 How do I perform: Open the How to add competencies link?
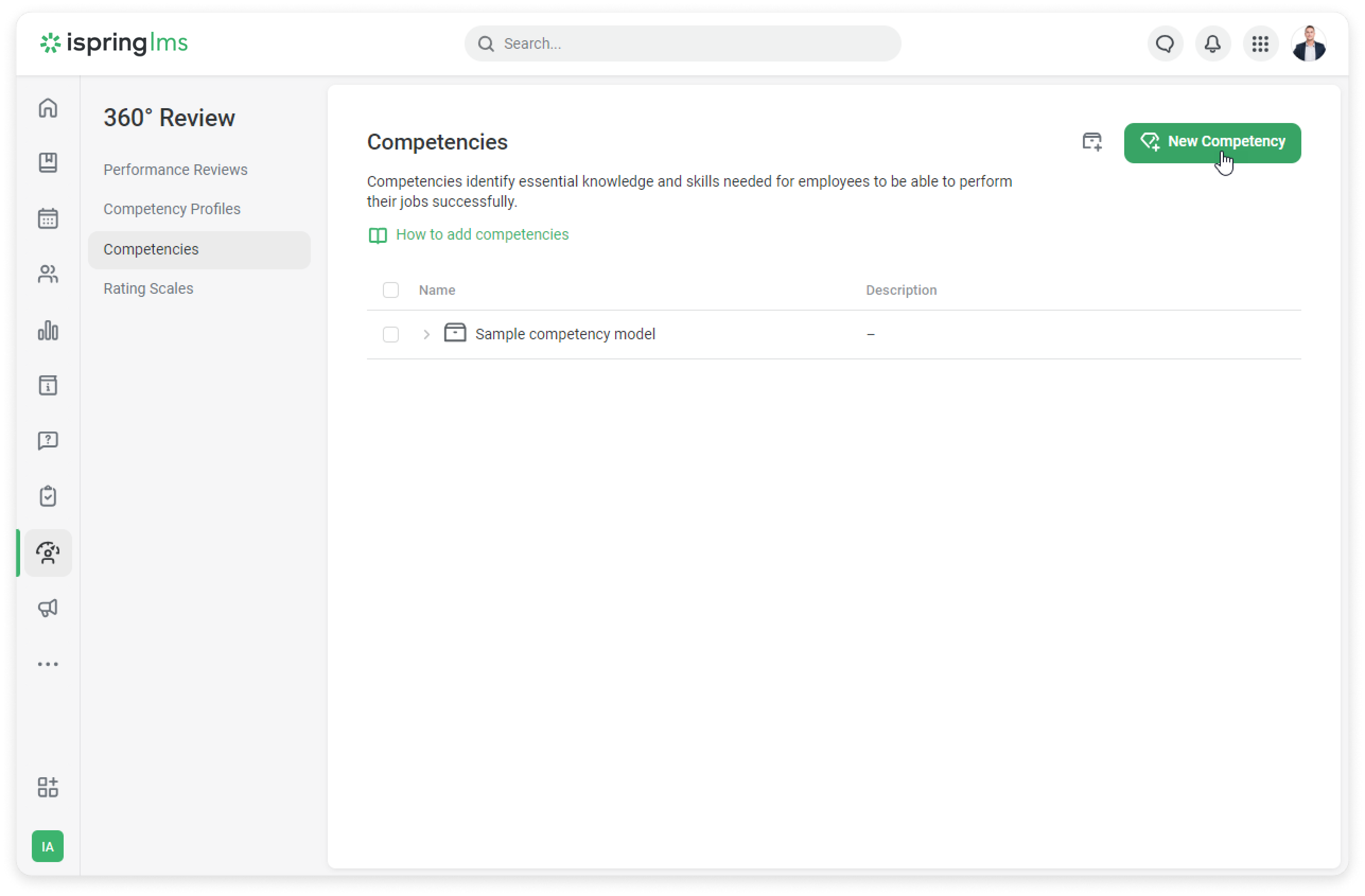point(482,234)
